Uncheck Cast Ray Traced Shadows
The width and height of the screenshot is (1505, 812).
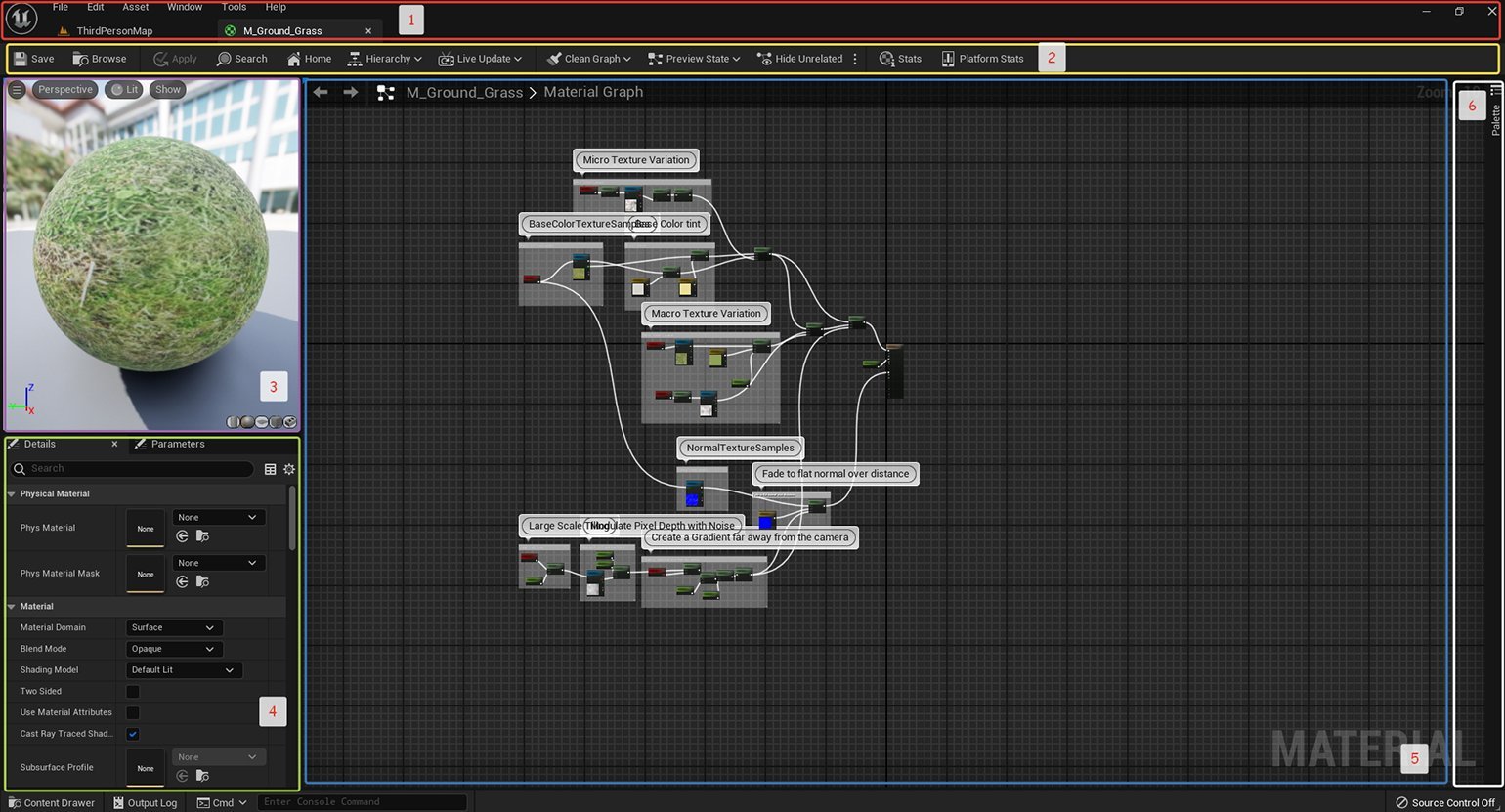coord(133,734)
